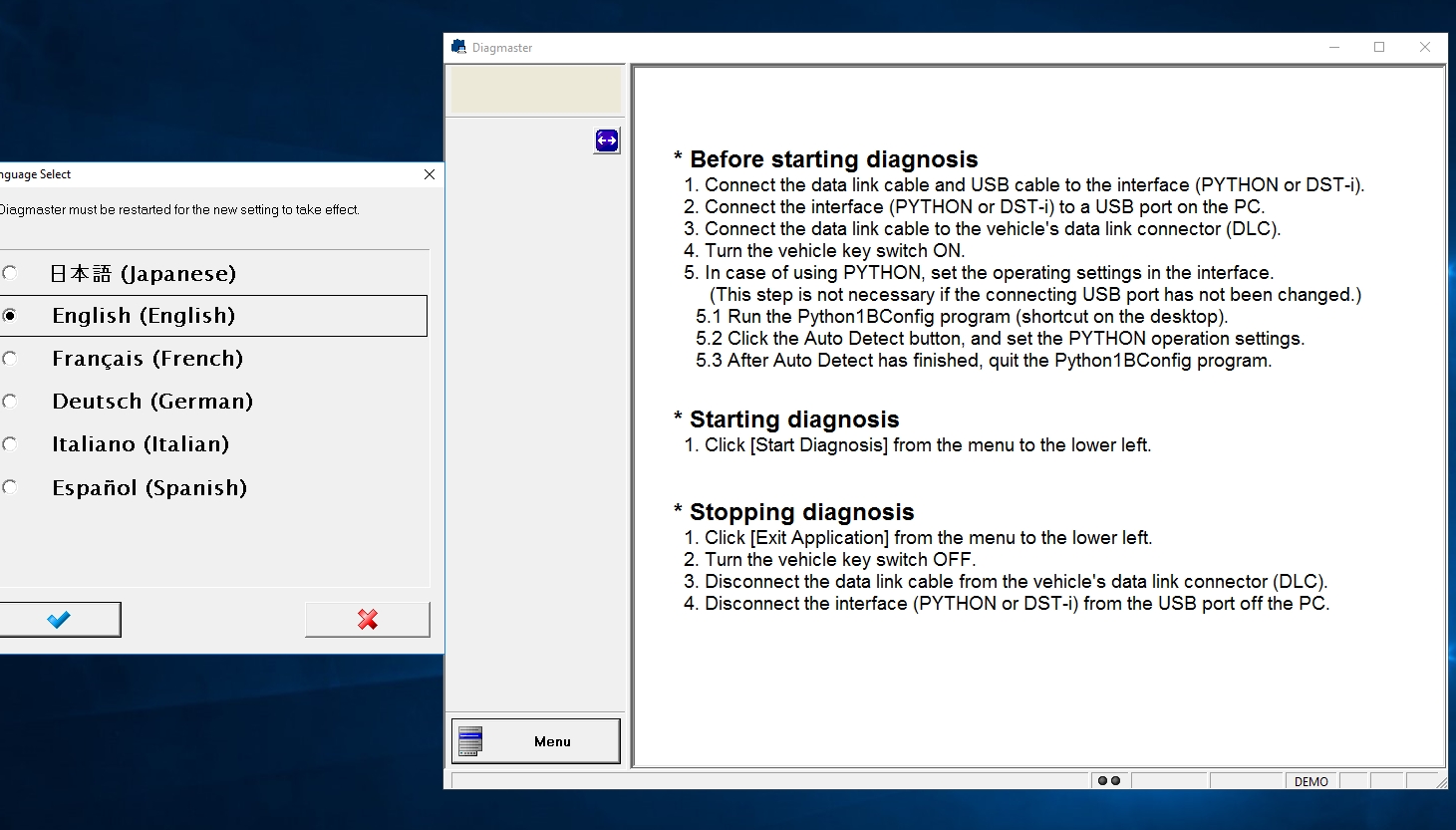The height and width of the screenshot is (830, 1456).
Task: Pick the Deutsch (German) radio option
Action: [10, 402]
